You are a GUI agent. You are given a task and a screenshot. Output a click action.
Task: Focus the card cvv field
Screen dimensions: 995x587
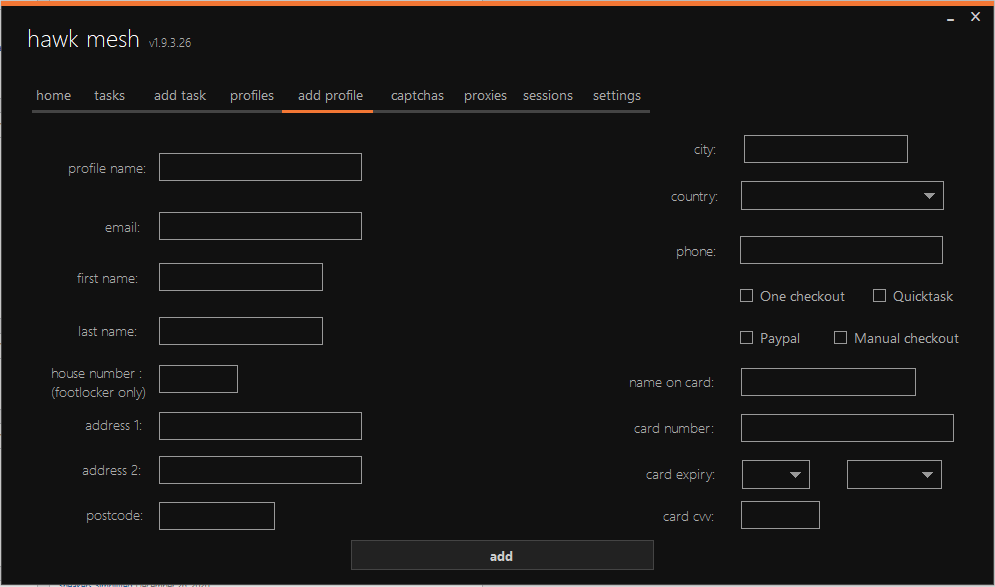tap(780, 516)
